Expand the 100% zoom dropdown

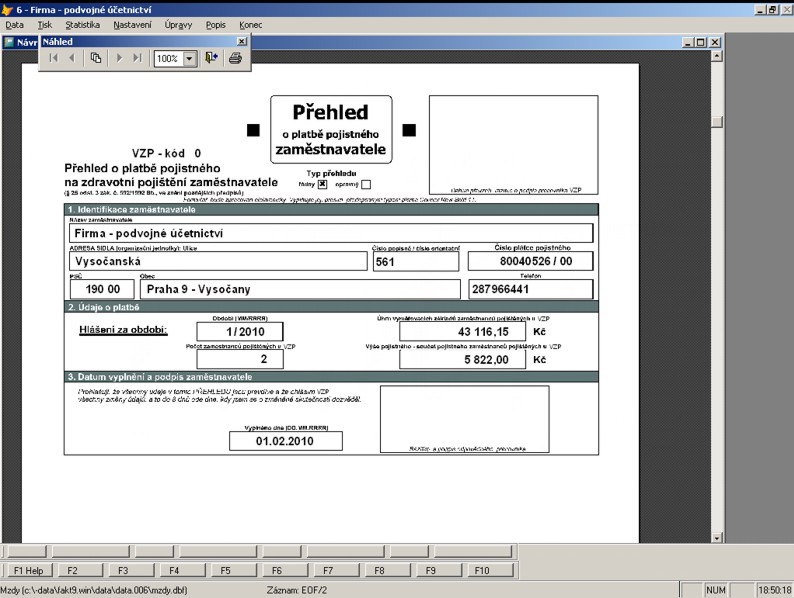191,59
